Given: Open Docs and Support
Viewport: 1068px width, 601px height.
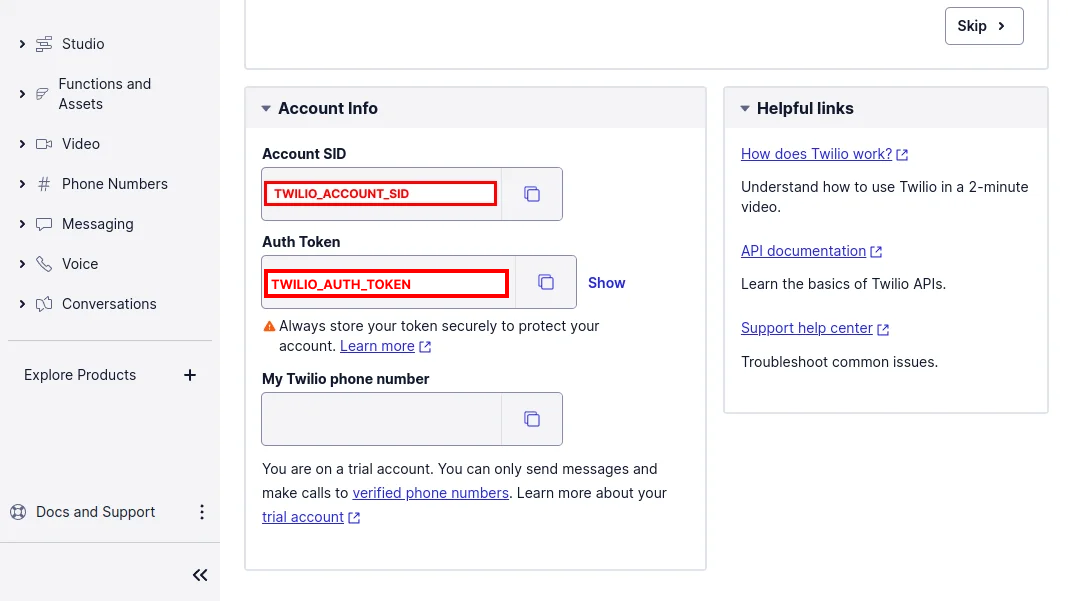Looking at the screenshot, I should (x=95, y=512).
